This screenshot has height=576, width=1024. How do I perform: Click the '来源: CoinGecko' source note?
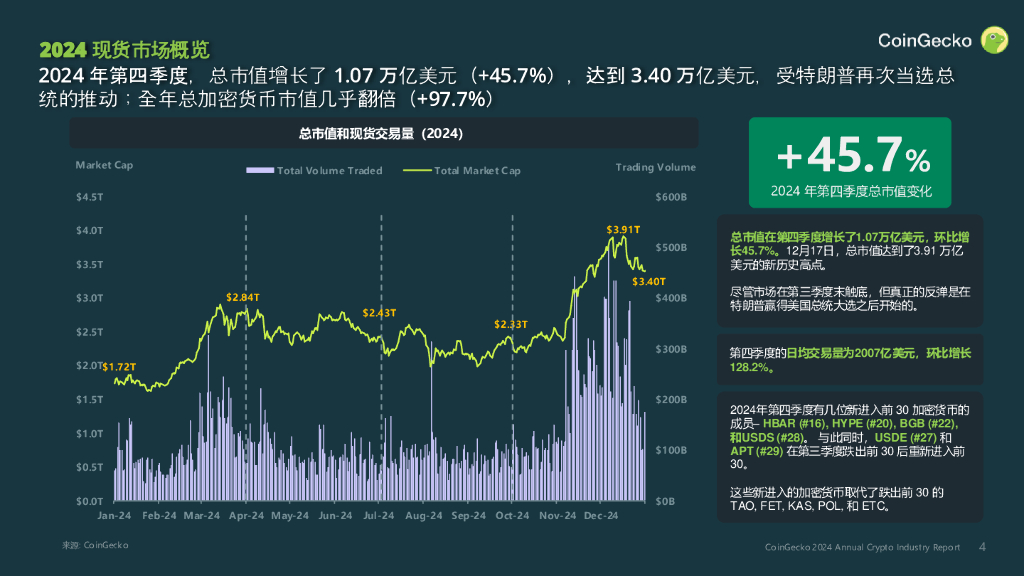(95, 545)
